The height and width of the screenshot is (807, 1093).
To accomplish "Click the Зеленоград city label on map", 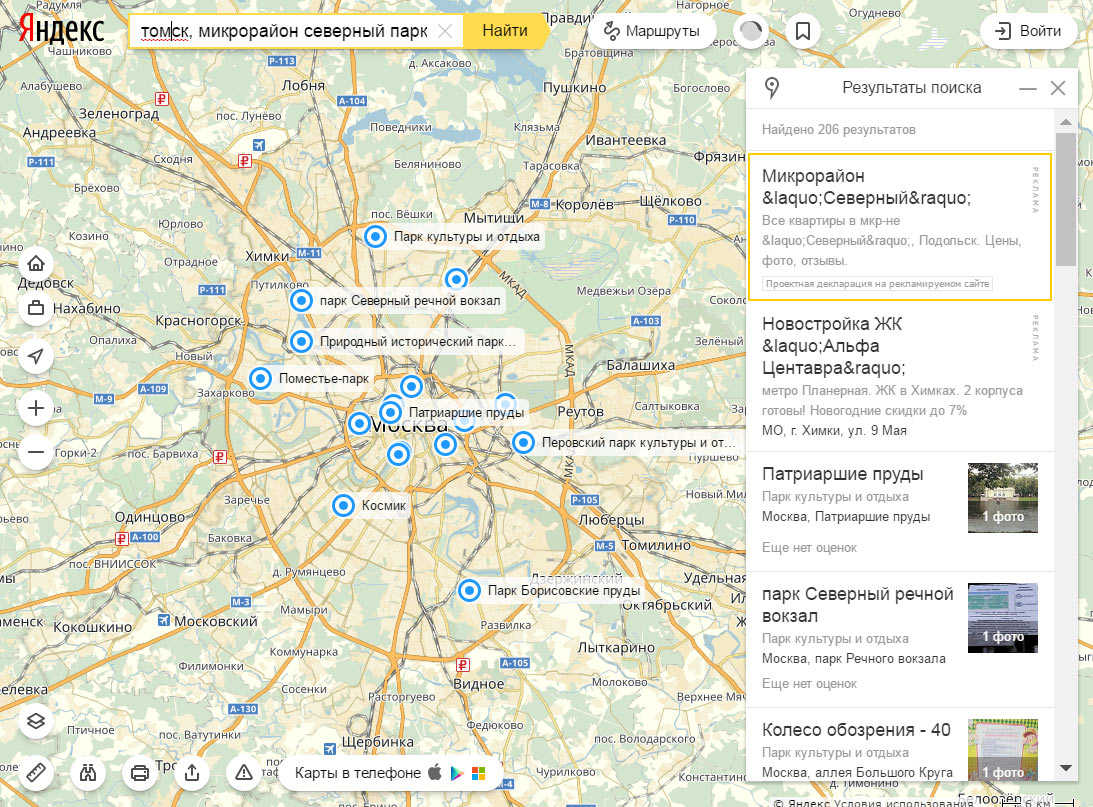I will (x=119, y=114).
